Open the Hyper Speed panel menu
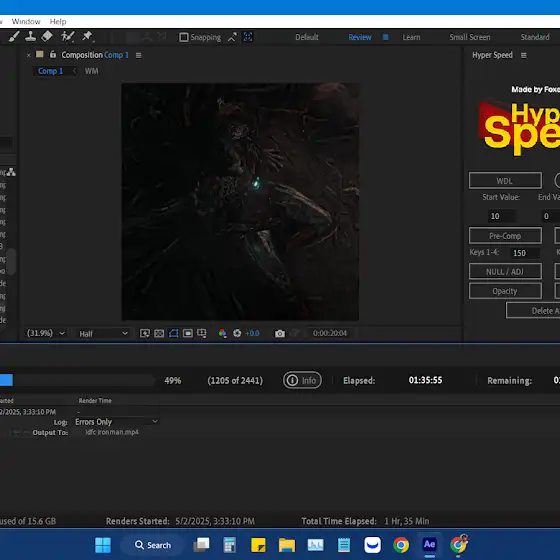Viewport: 560px width, 560px height. point(524,55)
